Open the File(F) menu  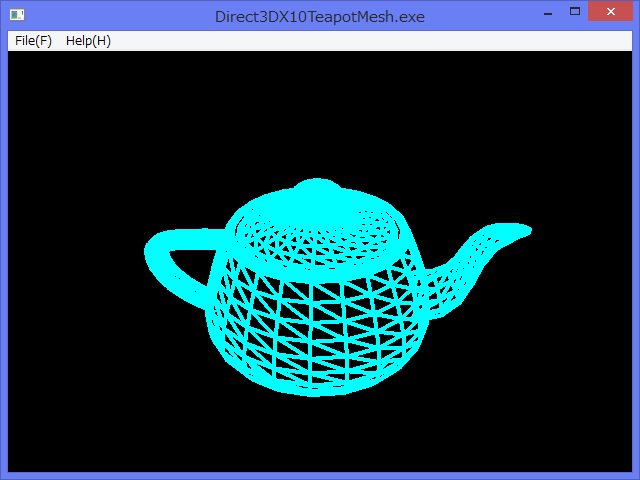tap(33, 41)
